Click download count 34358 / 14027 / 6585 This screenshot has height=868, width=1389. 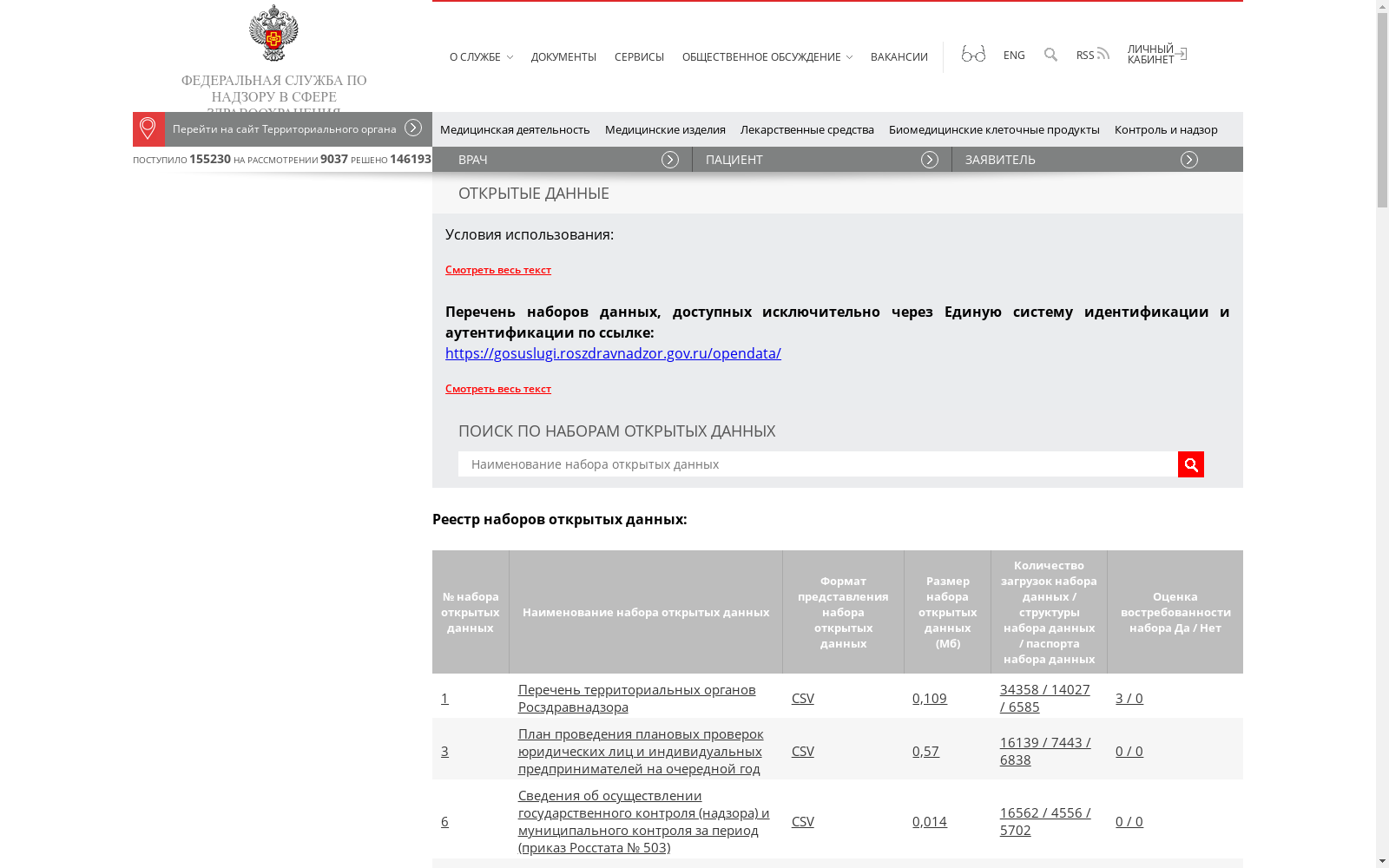point(1045,699)
